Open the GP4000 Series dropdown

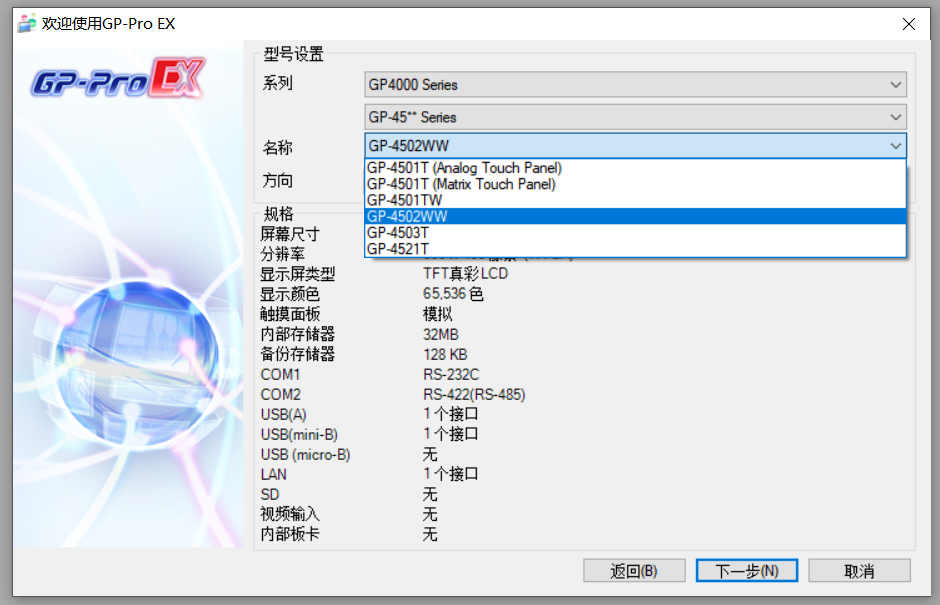pos(635,85)
